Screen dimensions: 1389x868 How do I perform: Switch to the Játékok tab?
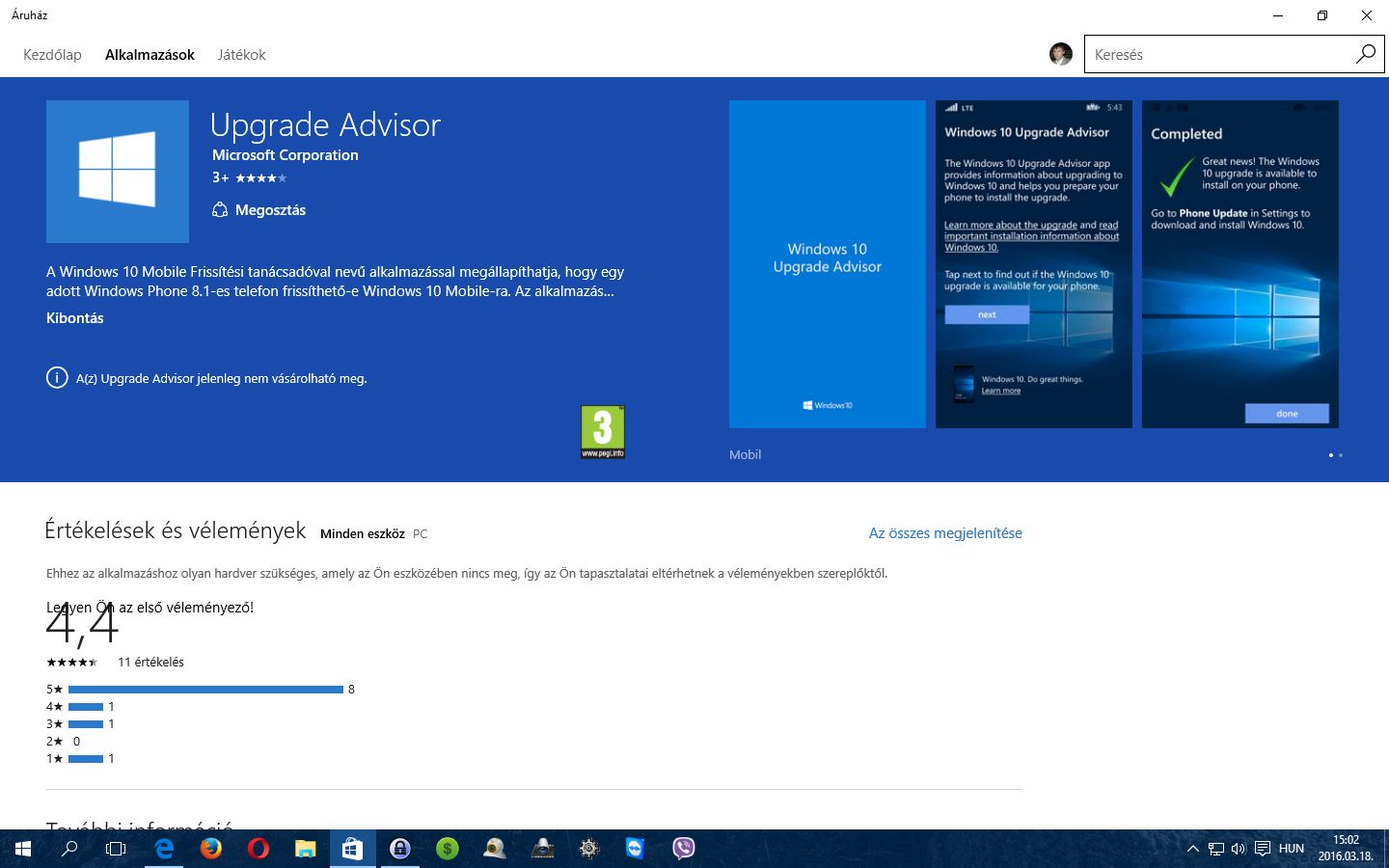(x=241, y=55)
